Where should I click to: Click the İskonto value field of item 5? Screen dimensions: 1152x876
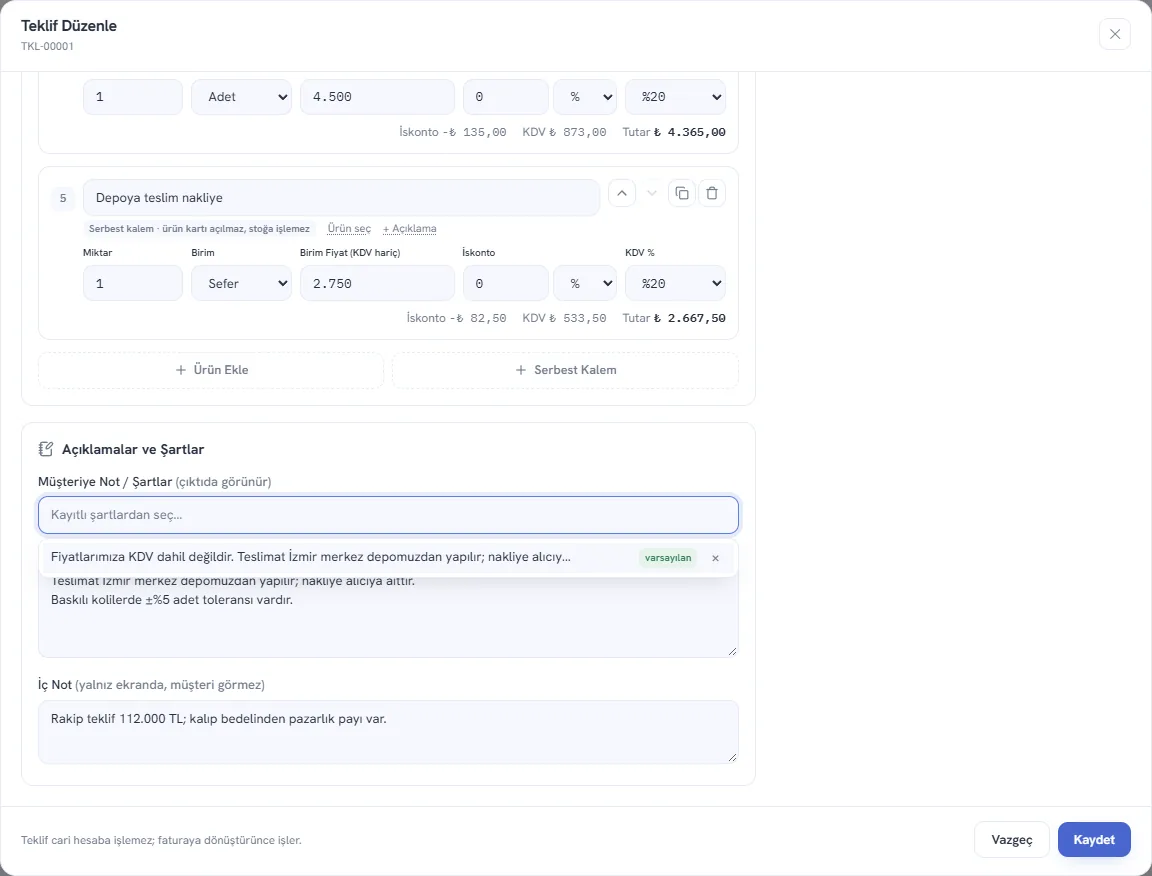pyautogui.click(x=506, y=284)
